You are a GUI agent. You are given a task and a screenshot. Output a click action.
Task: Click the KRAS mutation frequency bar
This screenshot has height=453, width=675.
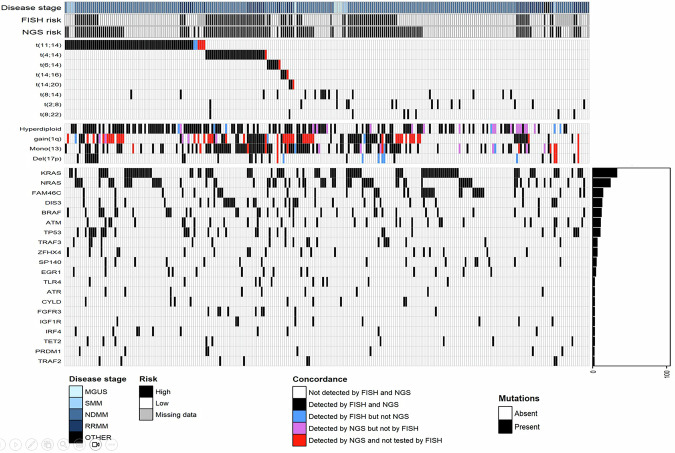click(605, 173)
